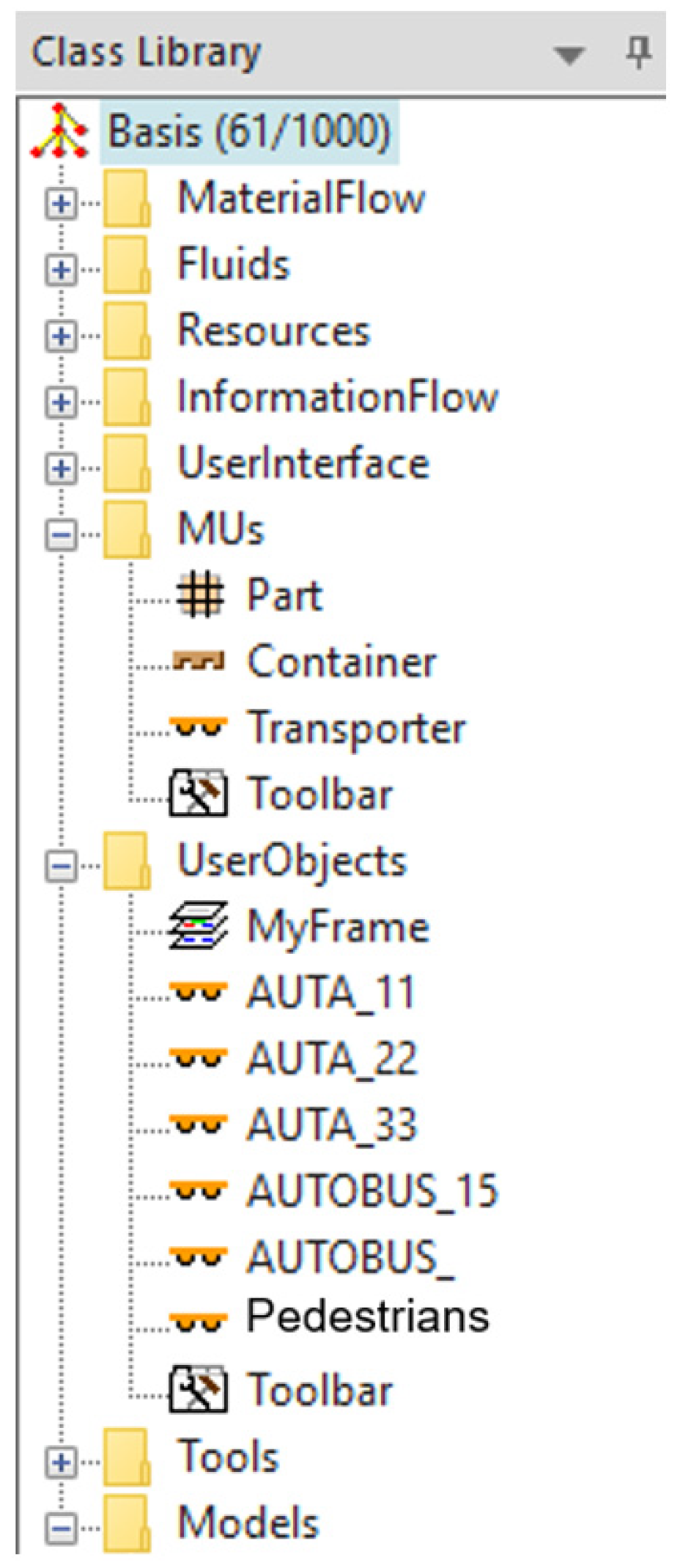Open the Toolbar icon under MUs

coord(198,793)
